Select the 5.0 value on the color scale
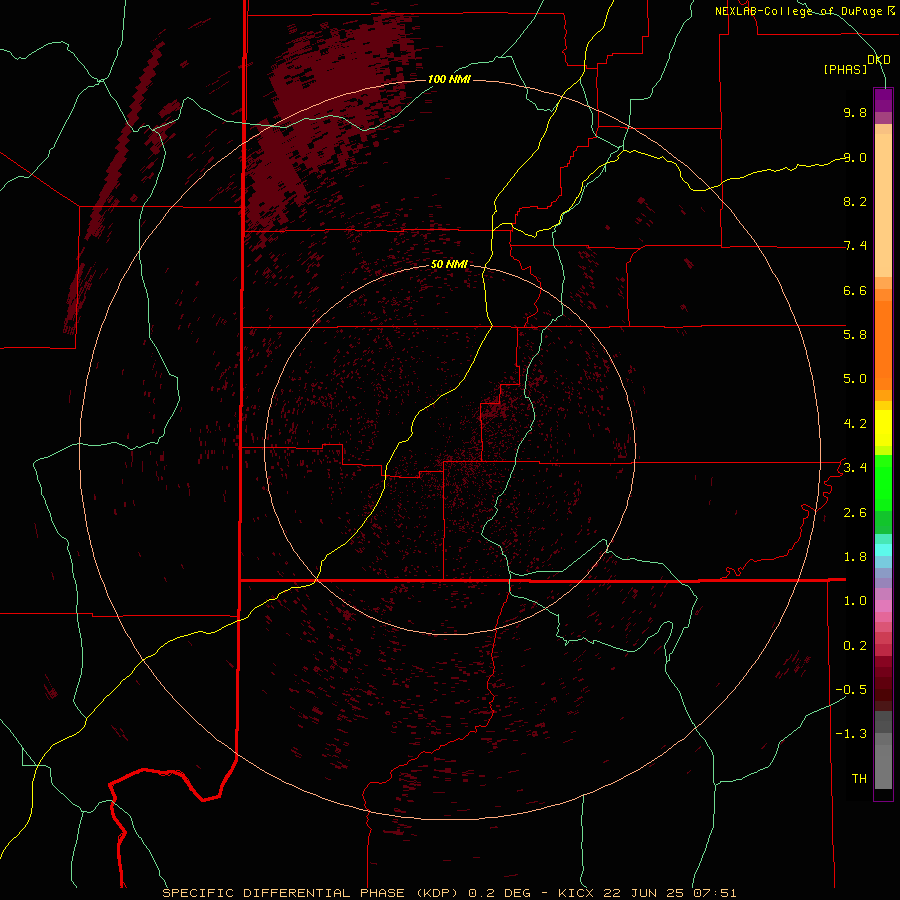The height and width of the screenshot is (900, 900). tap(855, 379)
